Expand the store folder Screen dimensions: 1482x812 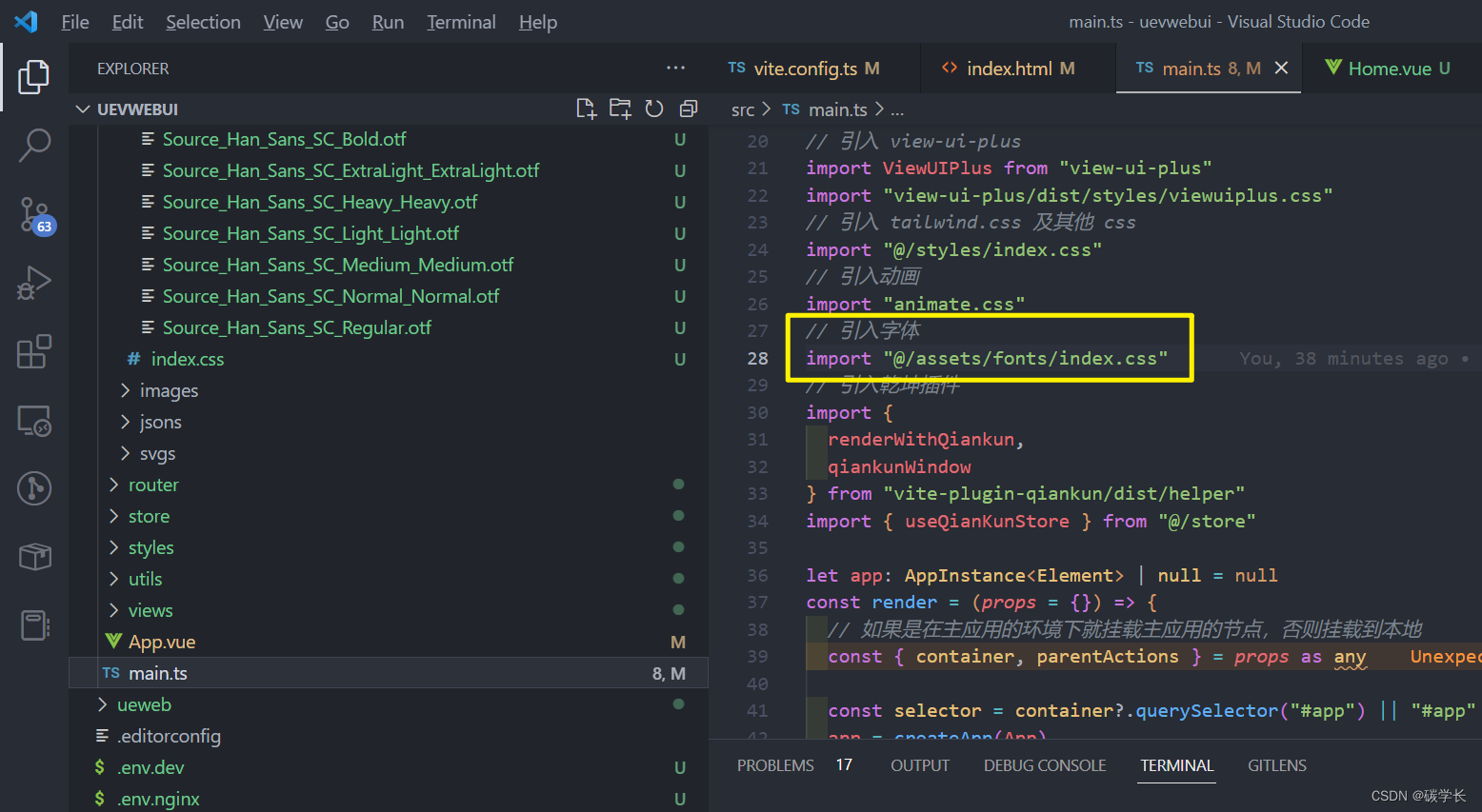[x=113, y=516]
